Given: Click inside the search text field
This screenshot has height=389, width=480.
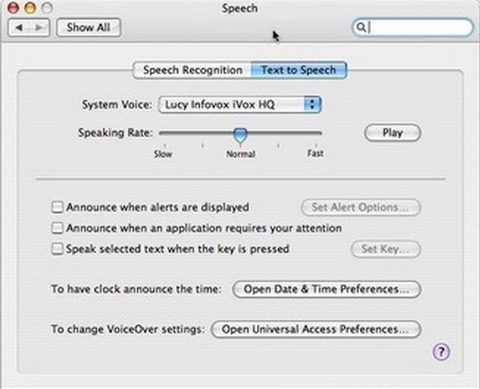Looking at the screenshot, I should (419, 27).
